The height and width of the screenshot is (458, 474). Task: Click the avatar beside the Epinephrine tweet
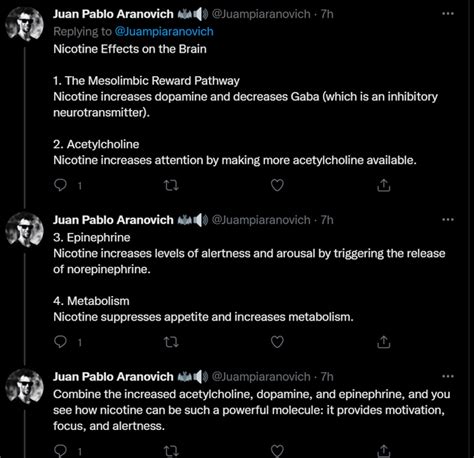point(25,230)
